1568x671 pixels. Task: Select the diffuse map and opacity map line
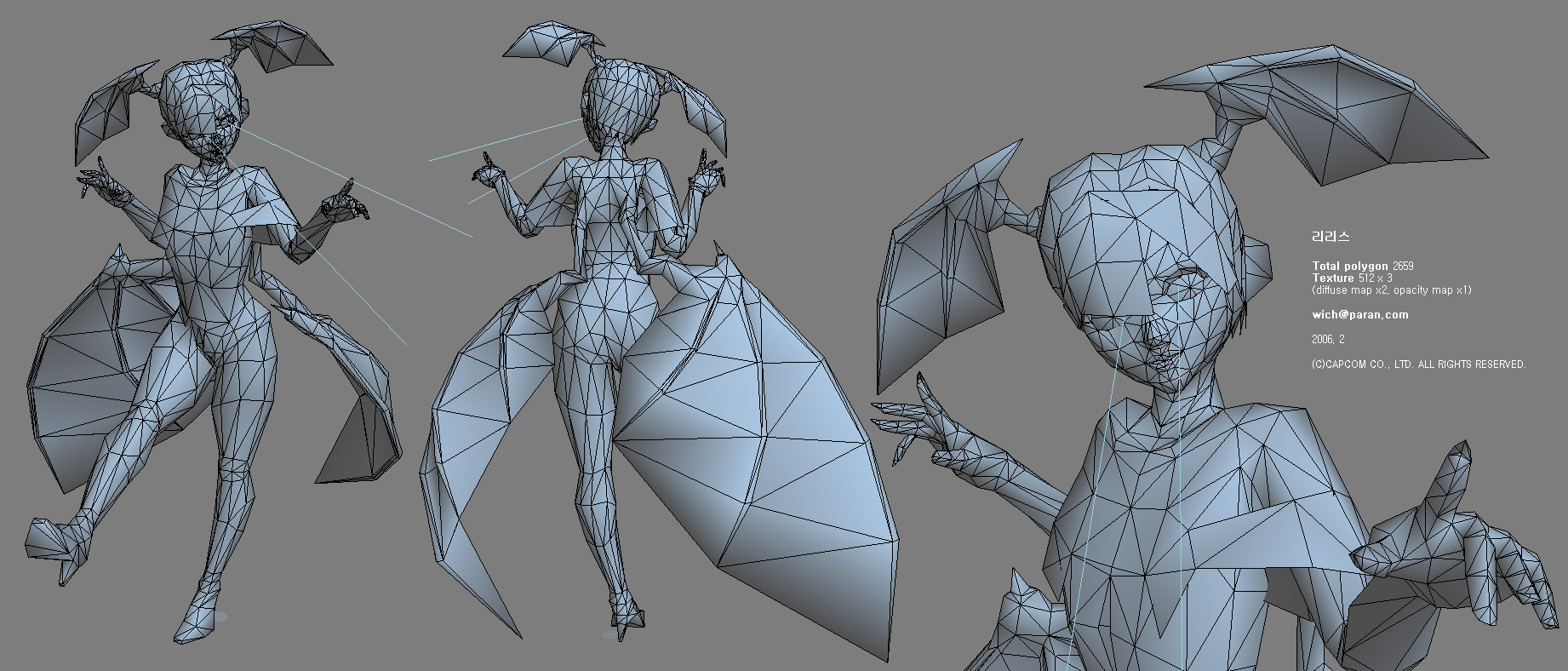pos(1391,290)
